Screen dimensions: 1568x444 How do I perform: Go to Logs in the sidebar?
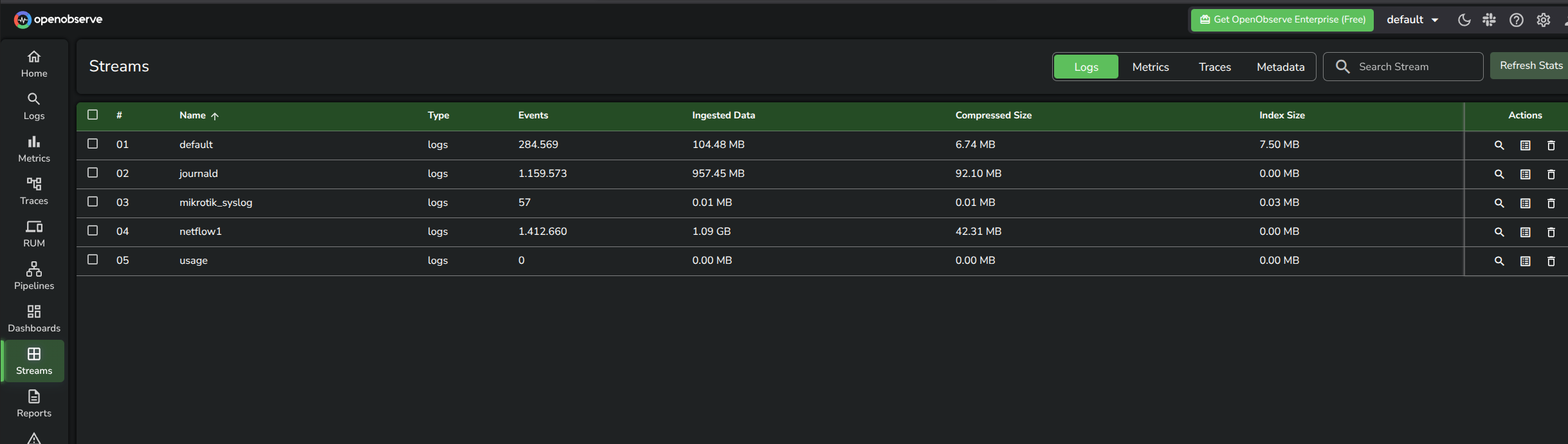[x=34, y=107]
